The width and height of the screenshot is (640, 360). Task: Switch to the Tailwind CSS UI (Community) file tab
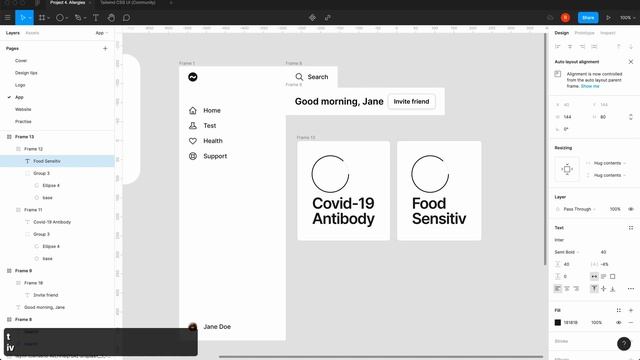point(128,2)
